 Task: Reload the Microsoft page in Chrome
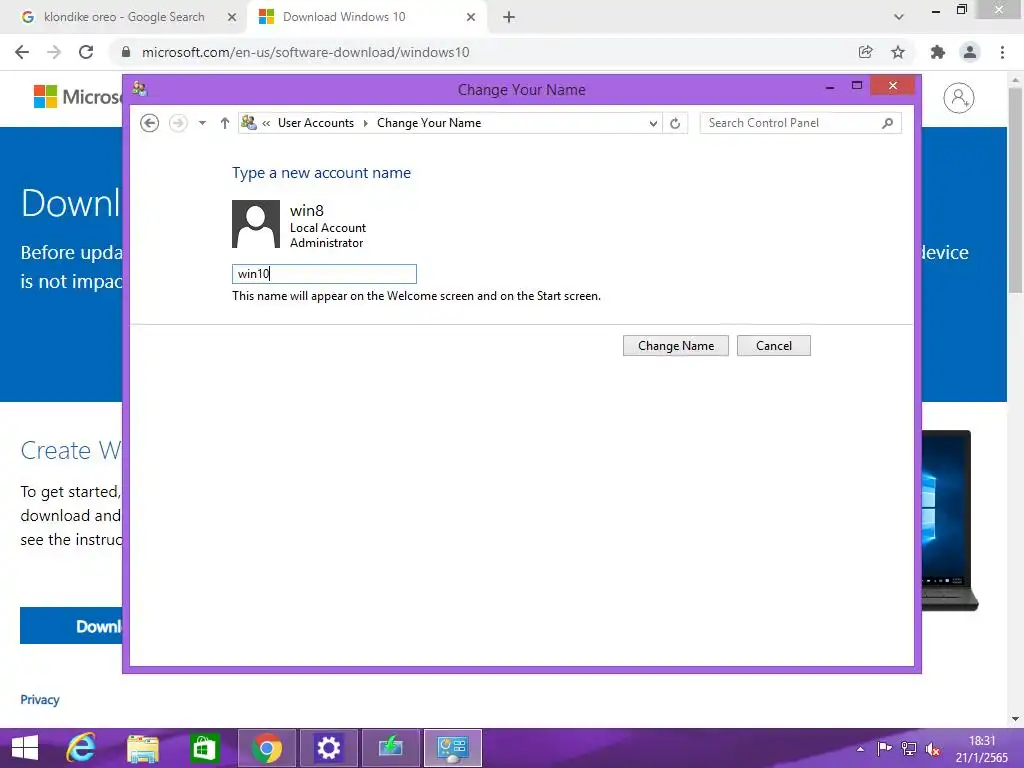86,52
